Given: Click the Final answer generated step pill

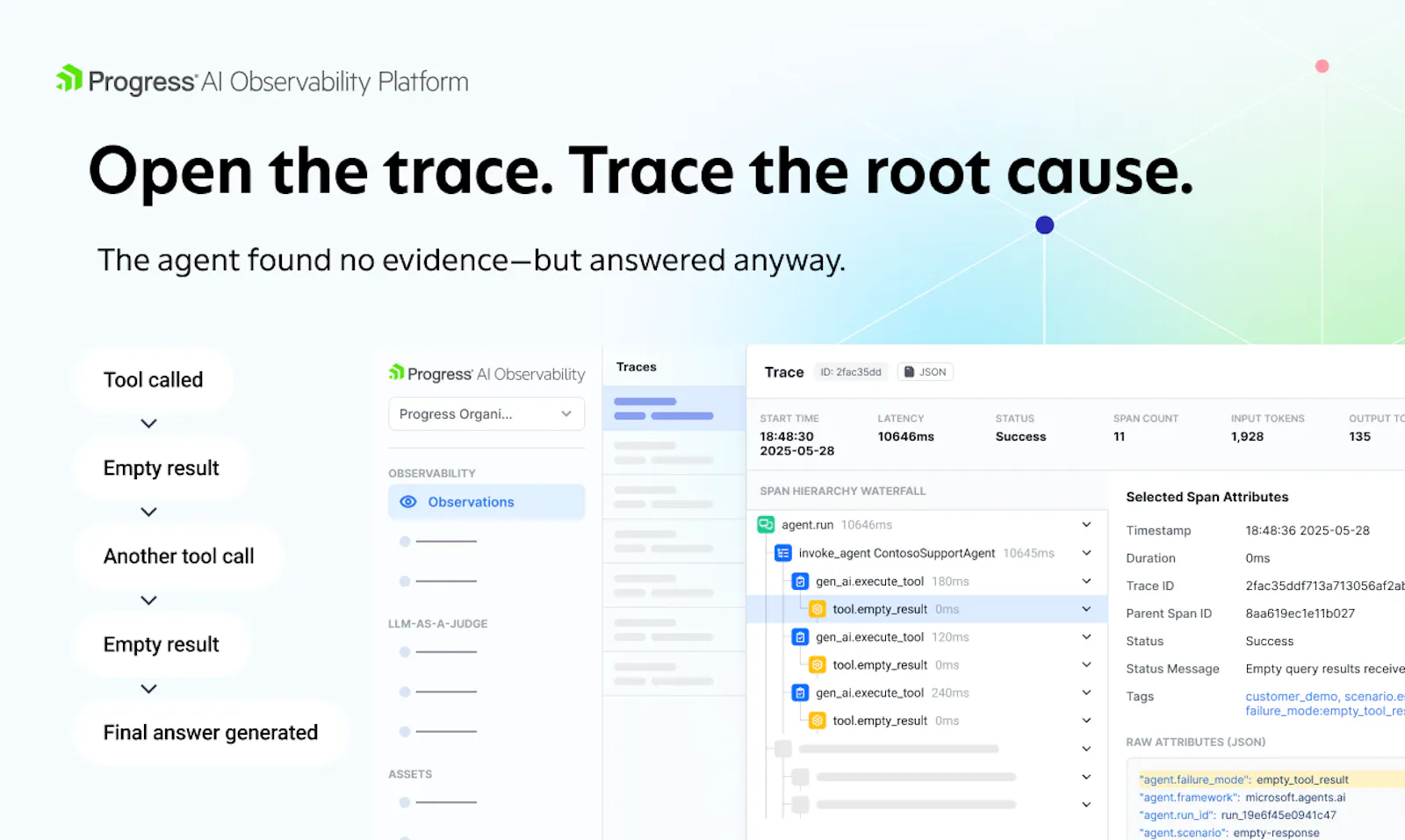Looking at the screenshot, I should click(211, 733).
